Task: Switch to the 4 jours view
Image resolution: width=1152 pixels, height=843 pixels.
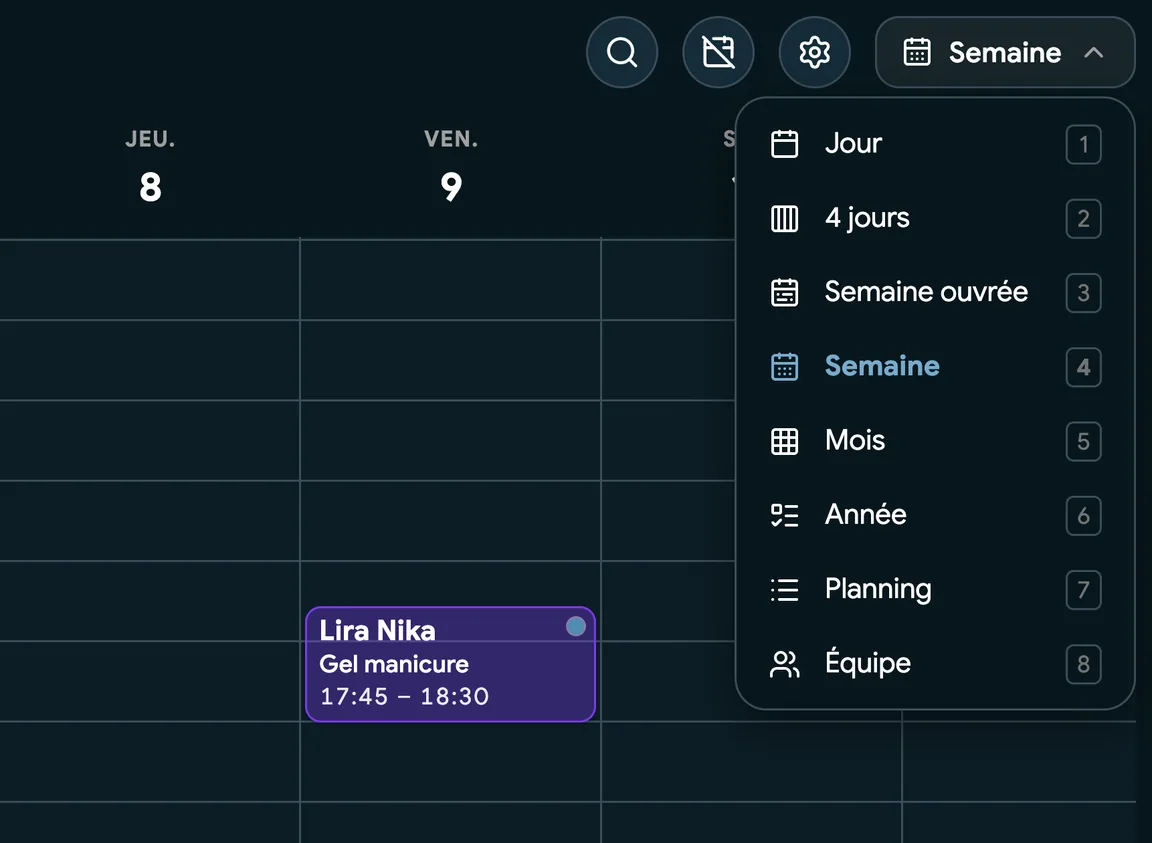Action: coord(935,218)
